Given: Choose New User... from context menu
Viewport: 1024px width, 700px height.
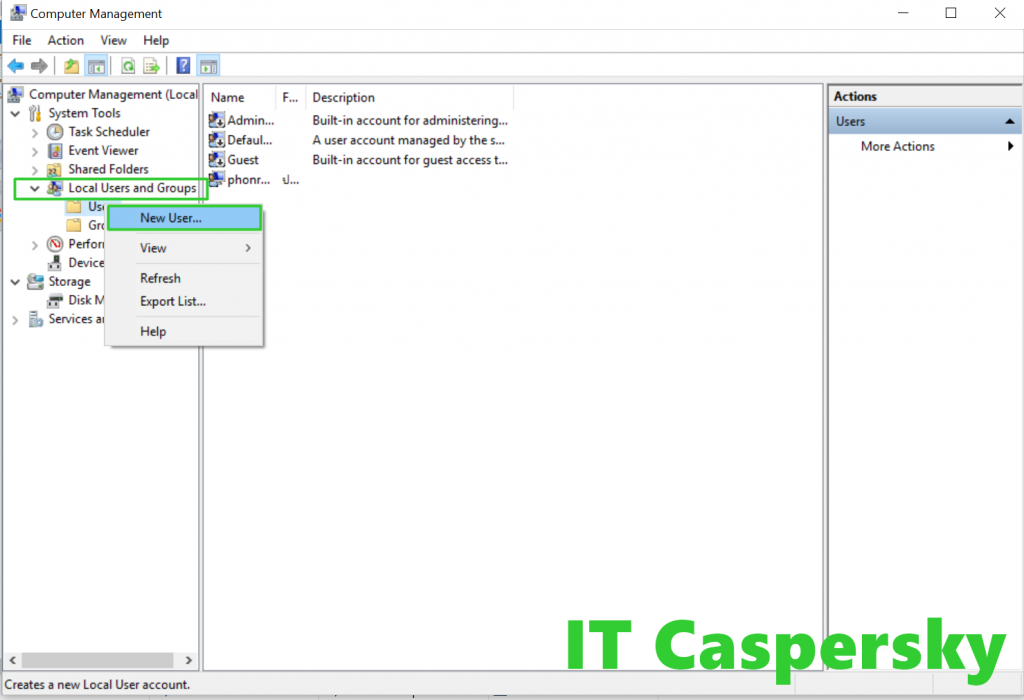Looking at the screenshot, I should click(x=185, y=218).
